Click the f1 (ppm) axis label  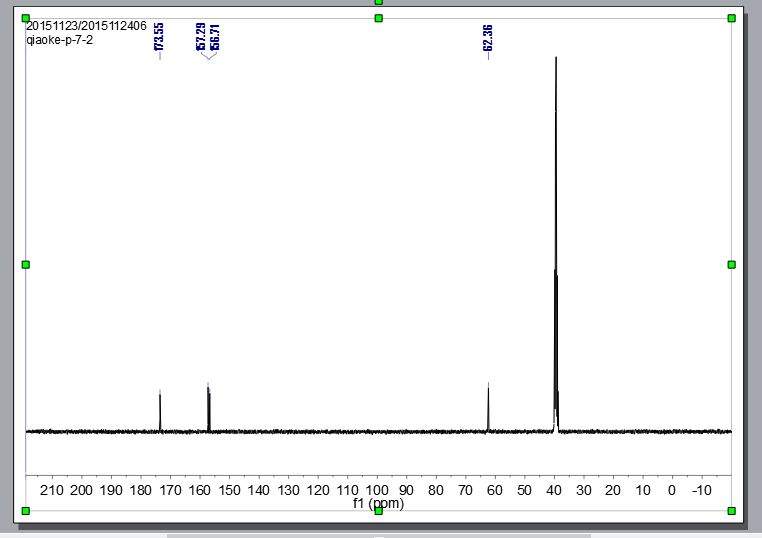[x=379, y=503]
